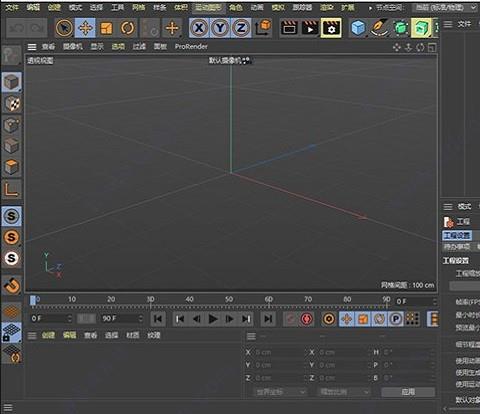Open viewport hamburger menu icon
Viewport: 480px width, 414px height.
(x=32, y=47)
